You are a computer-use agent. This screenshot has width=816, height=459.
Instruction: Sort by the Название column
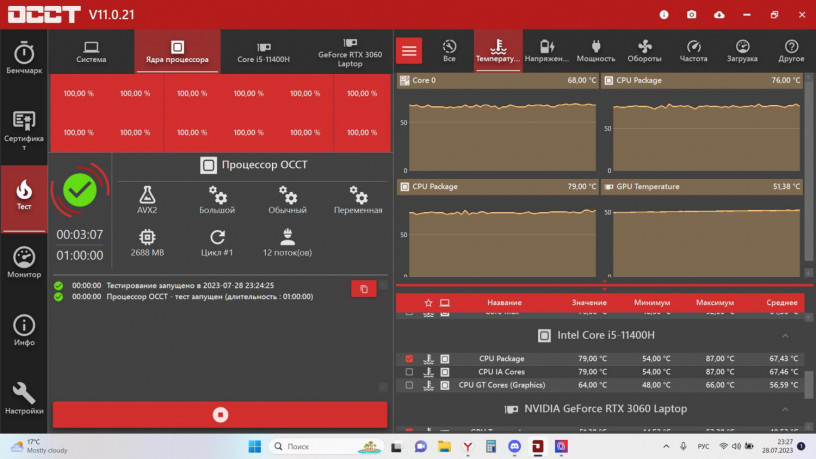[x=504, y=302]
